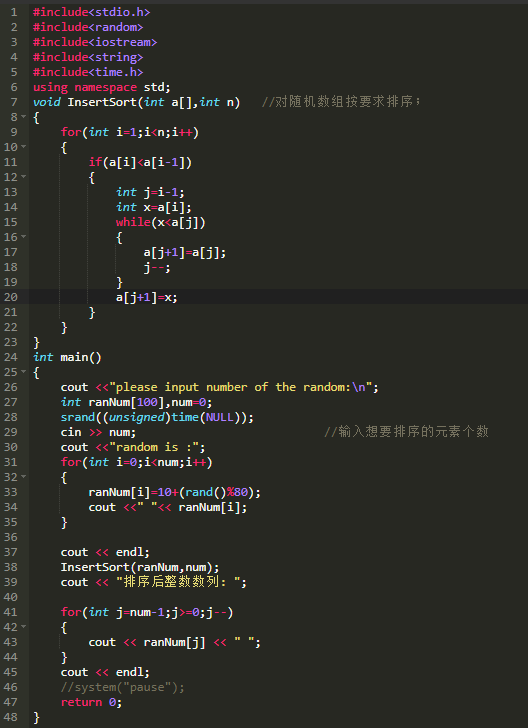Collapse the fold arrow at line 42

click(23, 627)
